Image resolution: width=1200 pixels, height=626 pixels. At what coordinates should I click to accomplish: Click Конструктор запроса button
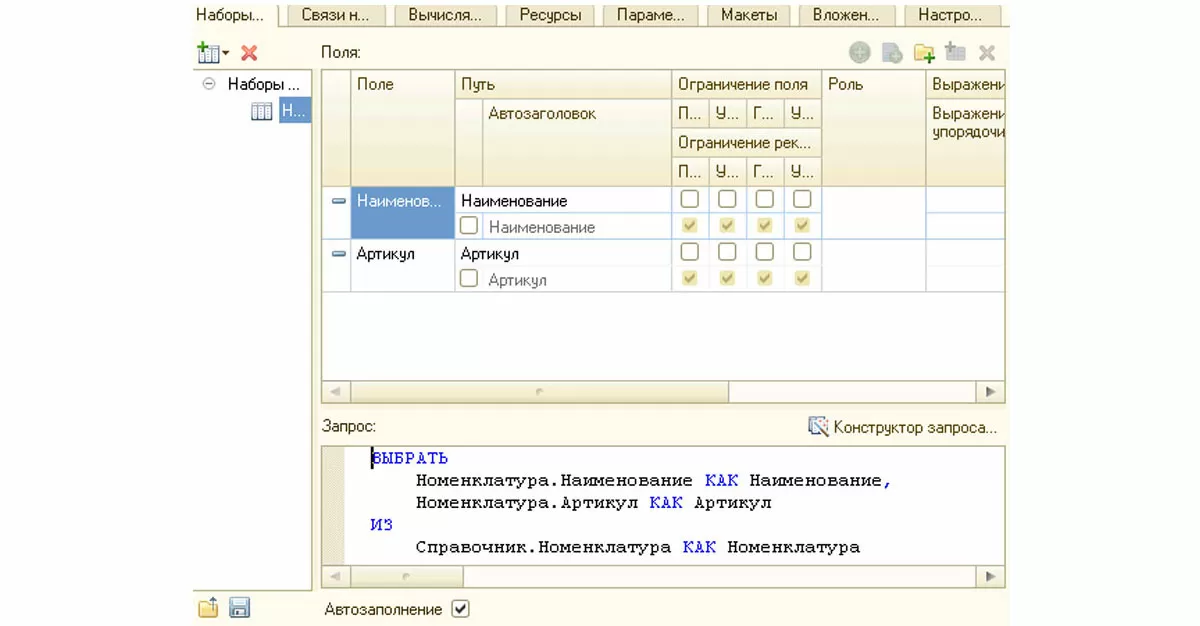914,427
